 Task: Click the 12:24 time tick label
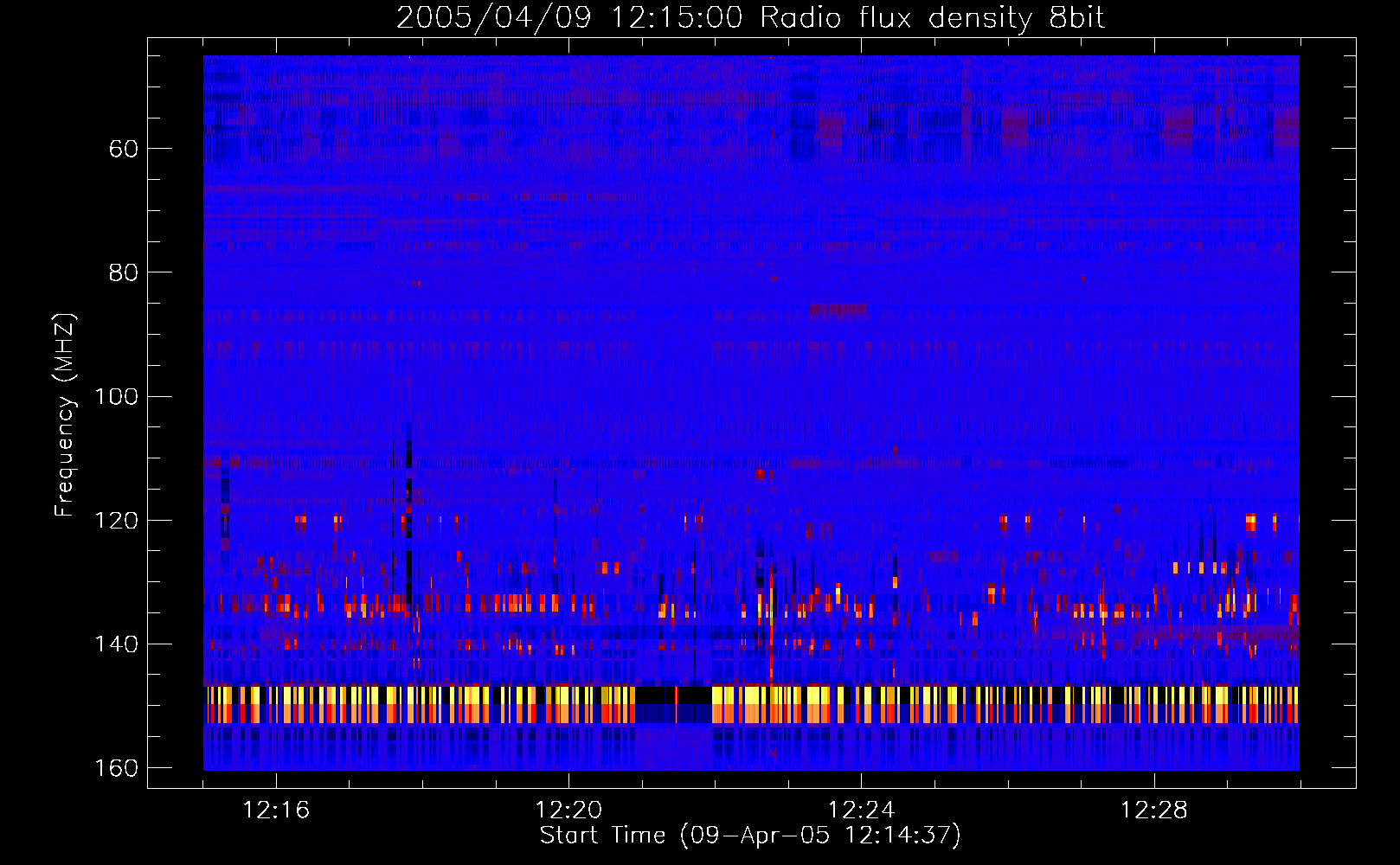[861, 810]
